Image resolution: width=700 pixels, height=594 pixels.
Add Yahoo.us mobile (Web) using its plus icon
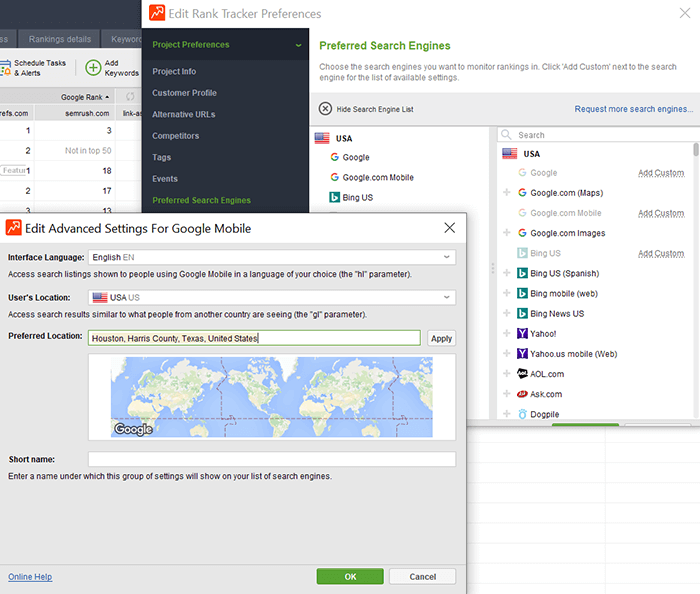[x=507, y=353]
